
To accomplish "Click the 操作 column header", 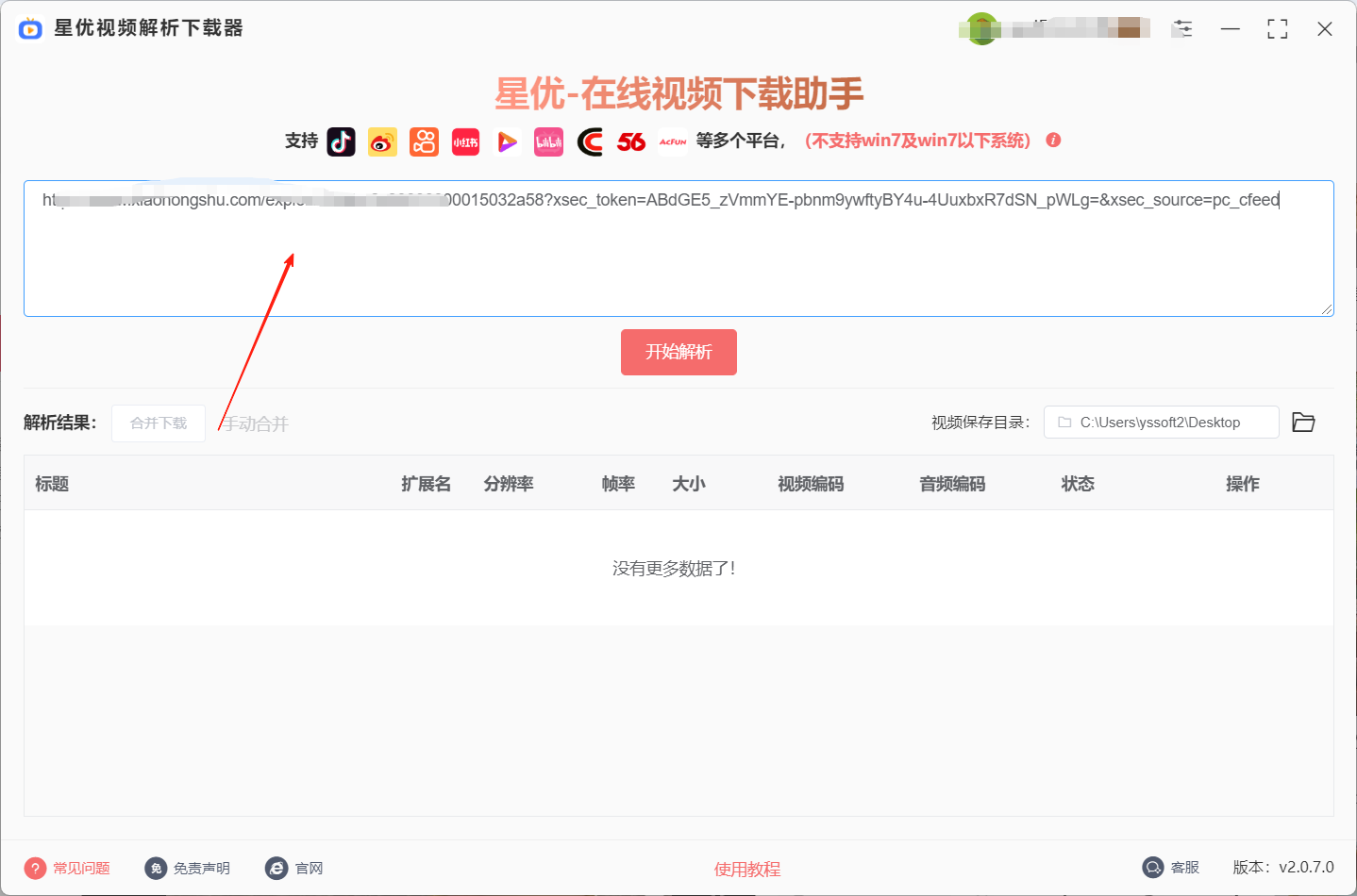I will (1243, 483).
